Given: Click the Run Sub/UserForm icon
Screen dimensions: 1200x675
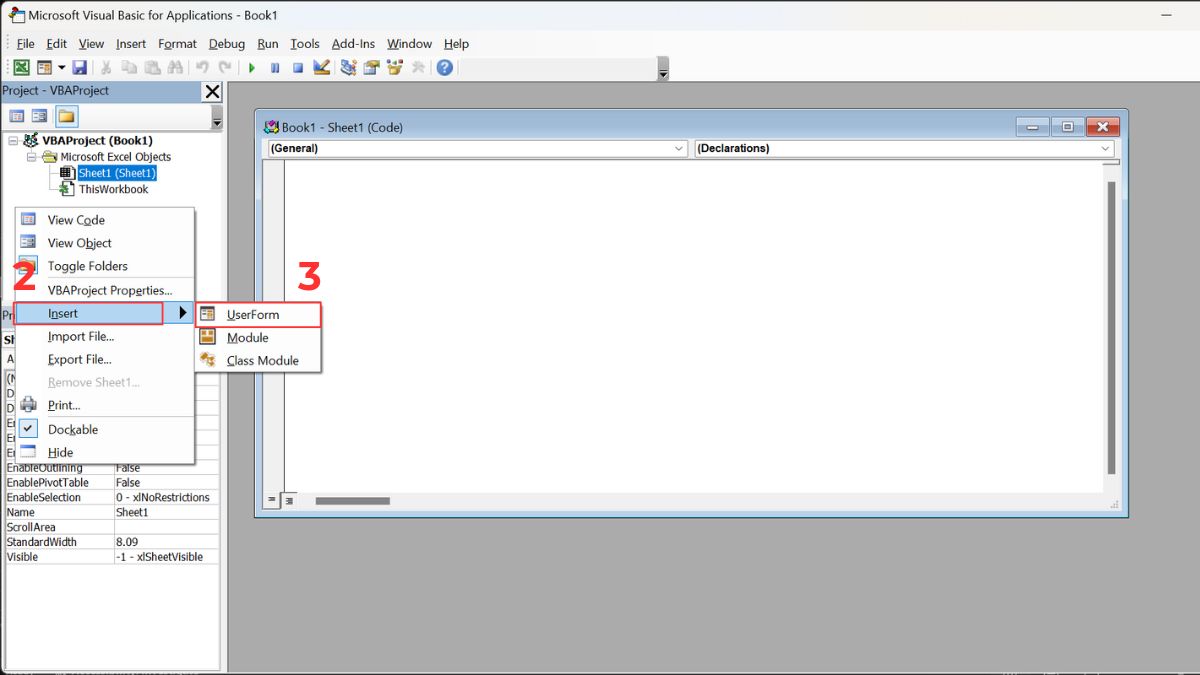Looking at the screenshot, I should [x=252, y=66].
